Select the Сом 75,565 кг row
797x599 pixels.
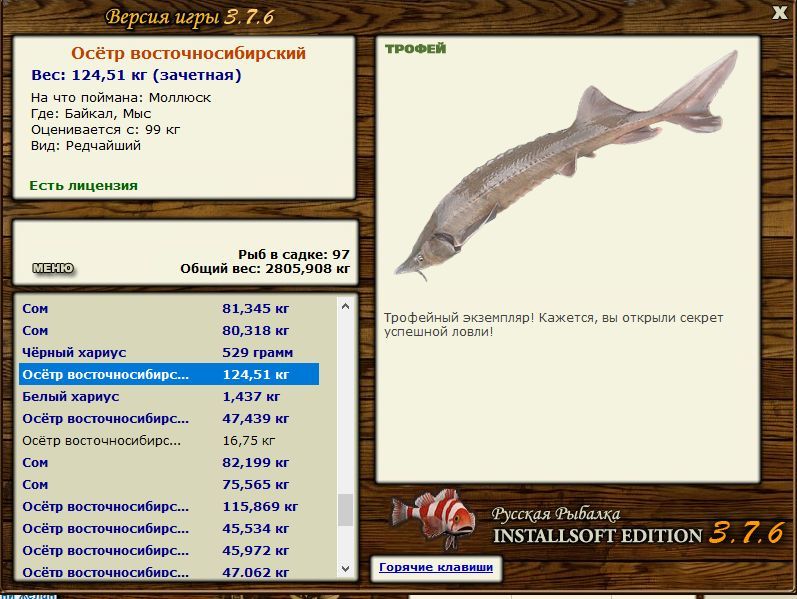click(x=169, y=485)
